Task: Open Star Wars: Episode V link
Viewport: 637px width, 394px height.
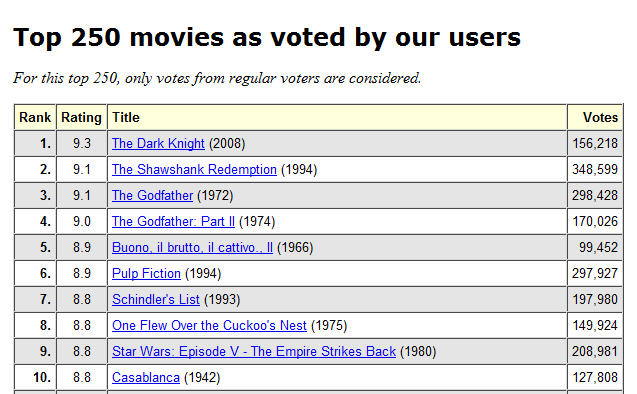Action: tap(254, 351)
